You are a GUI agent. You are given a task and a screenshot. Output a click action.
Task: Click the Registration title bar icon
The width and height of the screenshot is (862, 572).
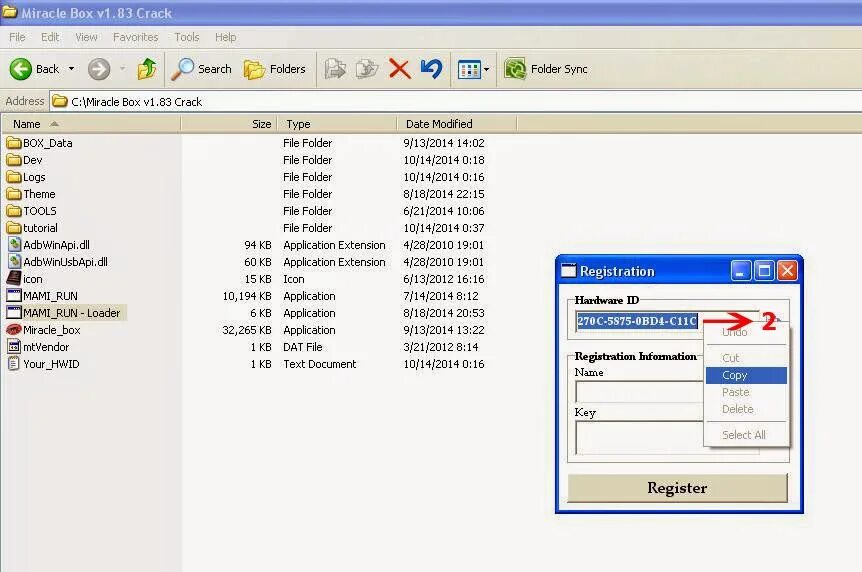pyautogui.click(x=568, y=271)
